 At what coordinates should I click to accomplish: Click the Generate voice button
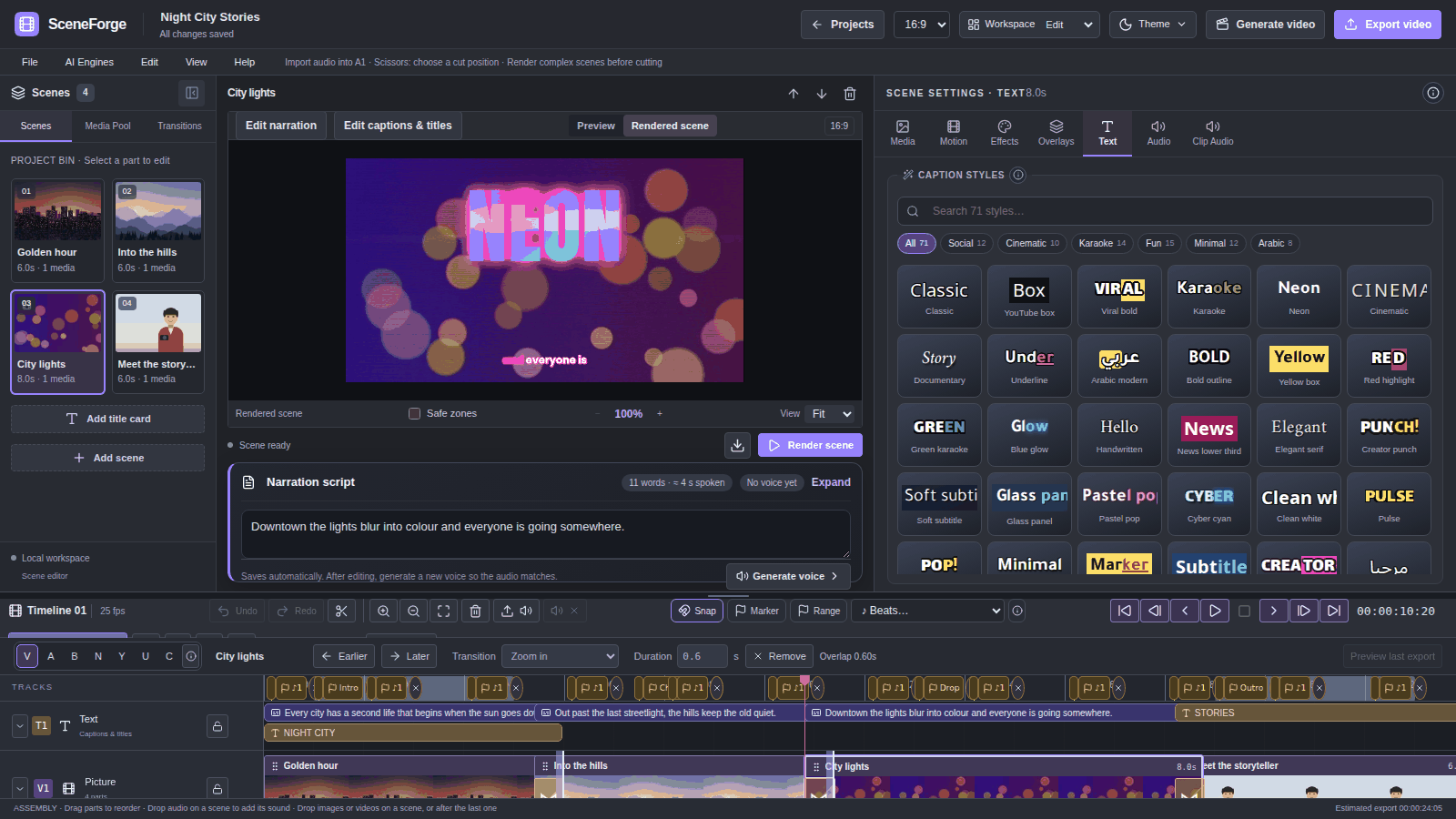(x=788, y=576)
